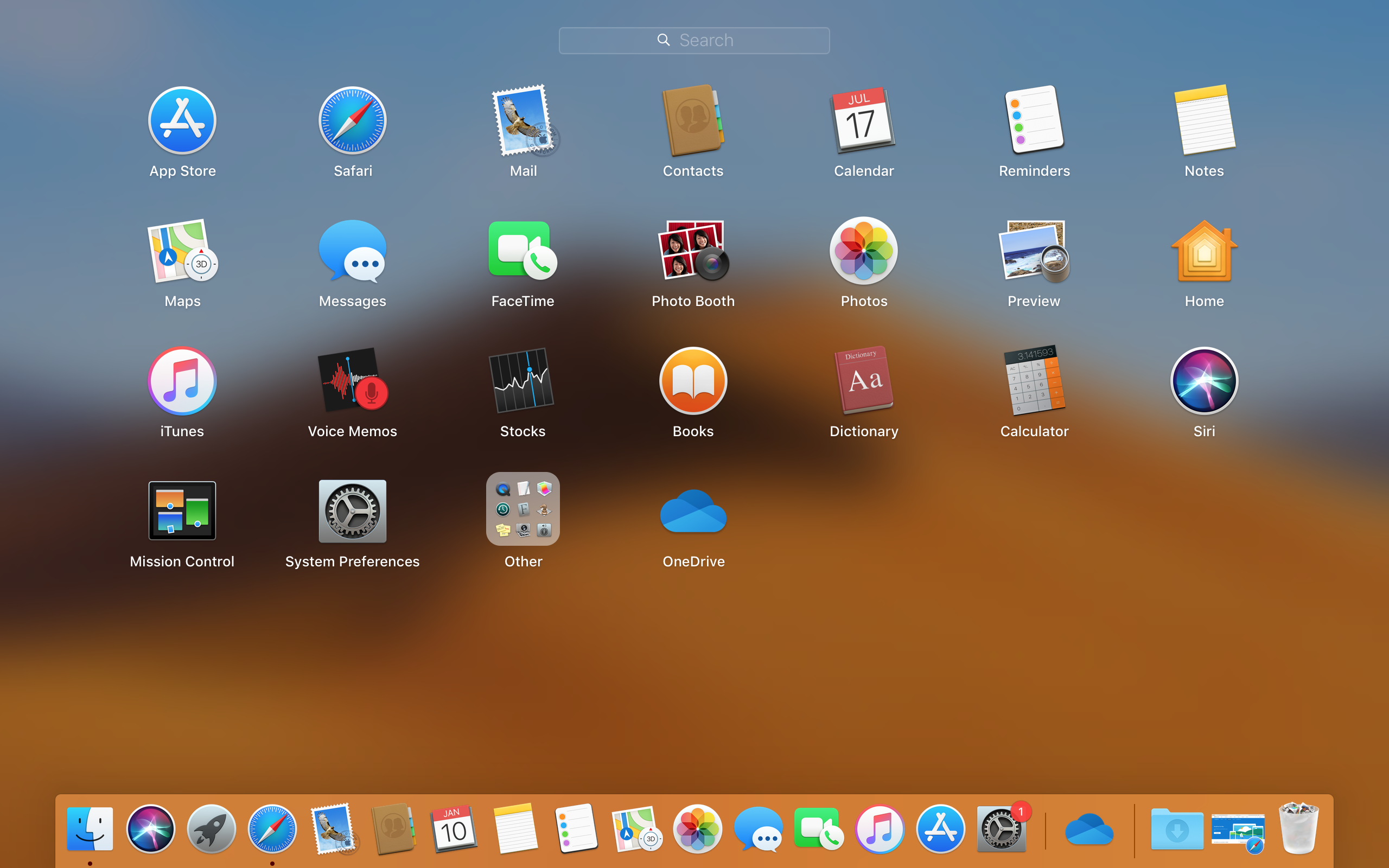
Task: Launch the Stocks app
Action: [x=523, y=381]
